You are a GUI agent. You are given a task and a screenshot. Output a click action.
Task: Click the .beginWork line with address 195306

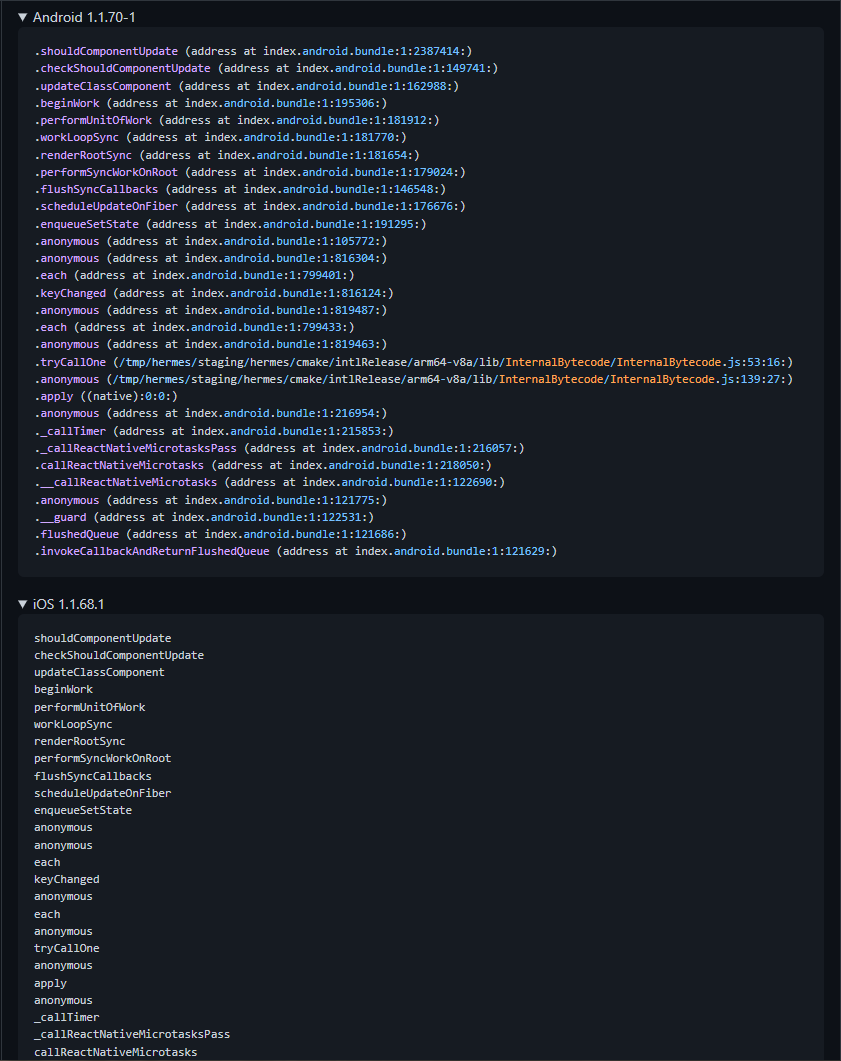pyautogui.click(x=211, y=103)
